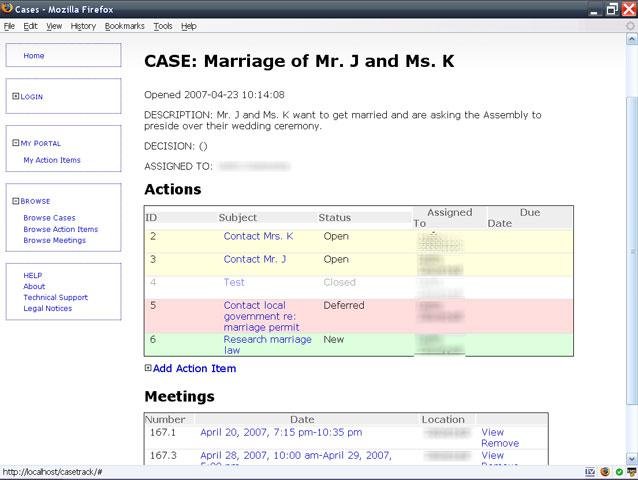638x480 pixels.
Task: Click the Firefox throbber activity icon
Action: (x=630, y=26)
